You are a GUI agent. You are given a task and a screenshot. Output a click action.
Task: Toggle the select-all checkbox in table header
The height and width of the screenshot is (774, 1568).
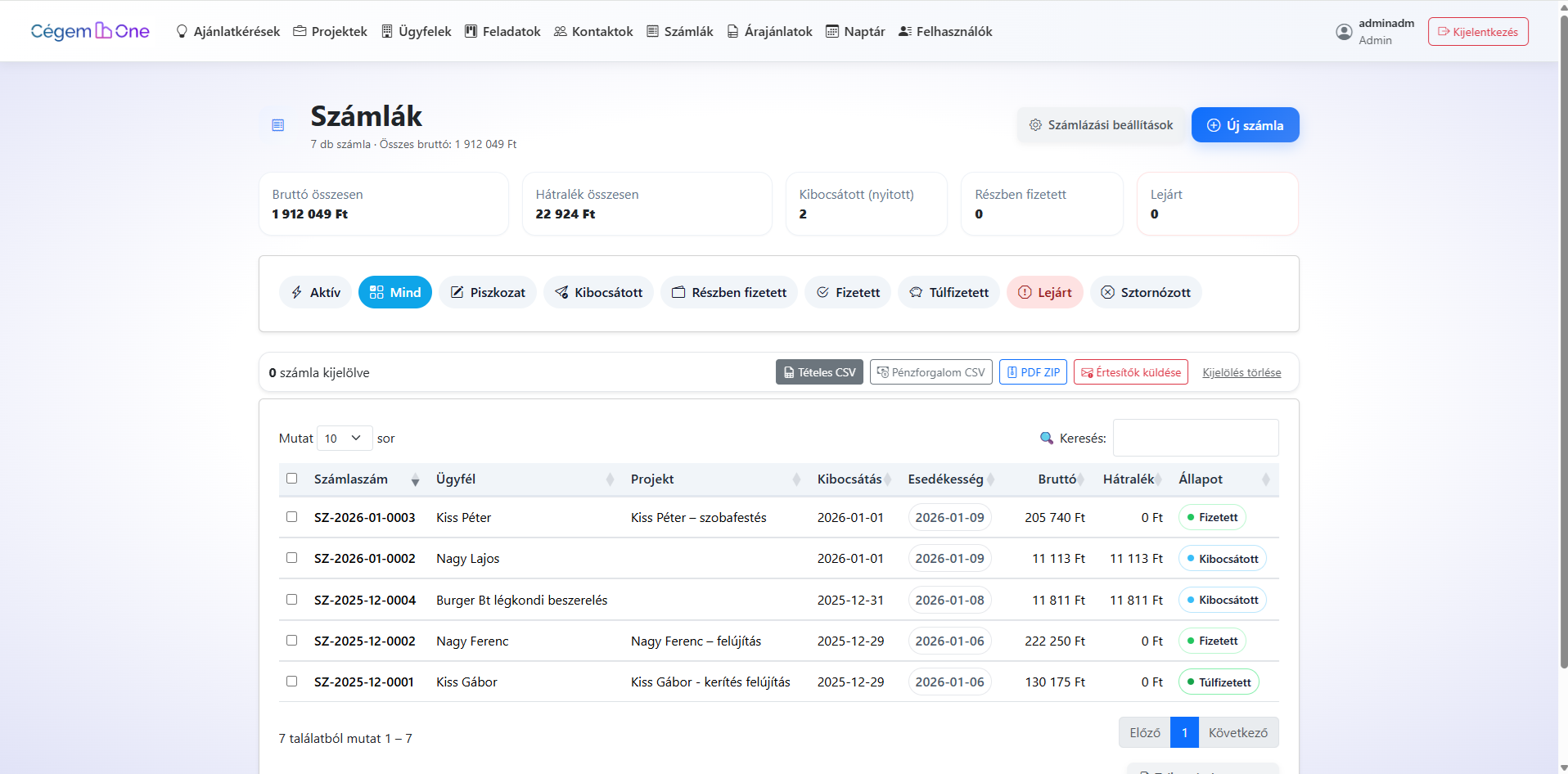click(291, 479)
